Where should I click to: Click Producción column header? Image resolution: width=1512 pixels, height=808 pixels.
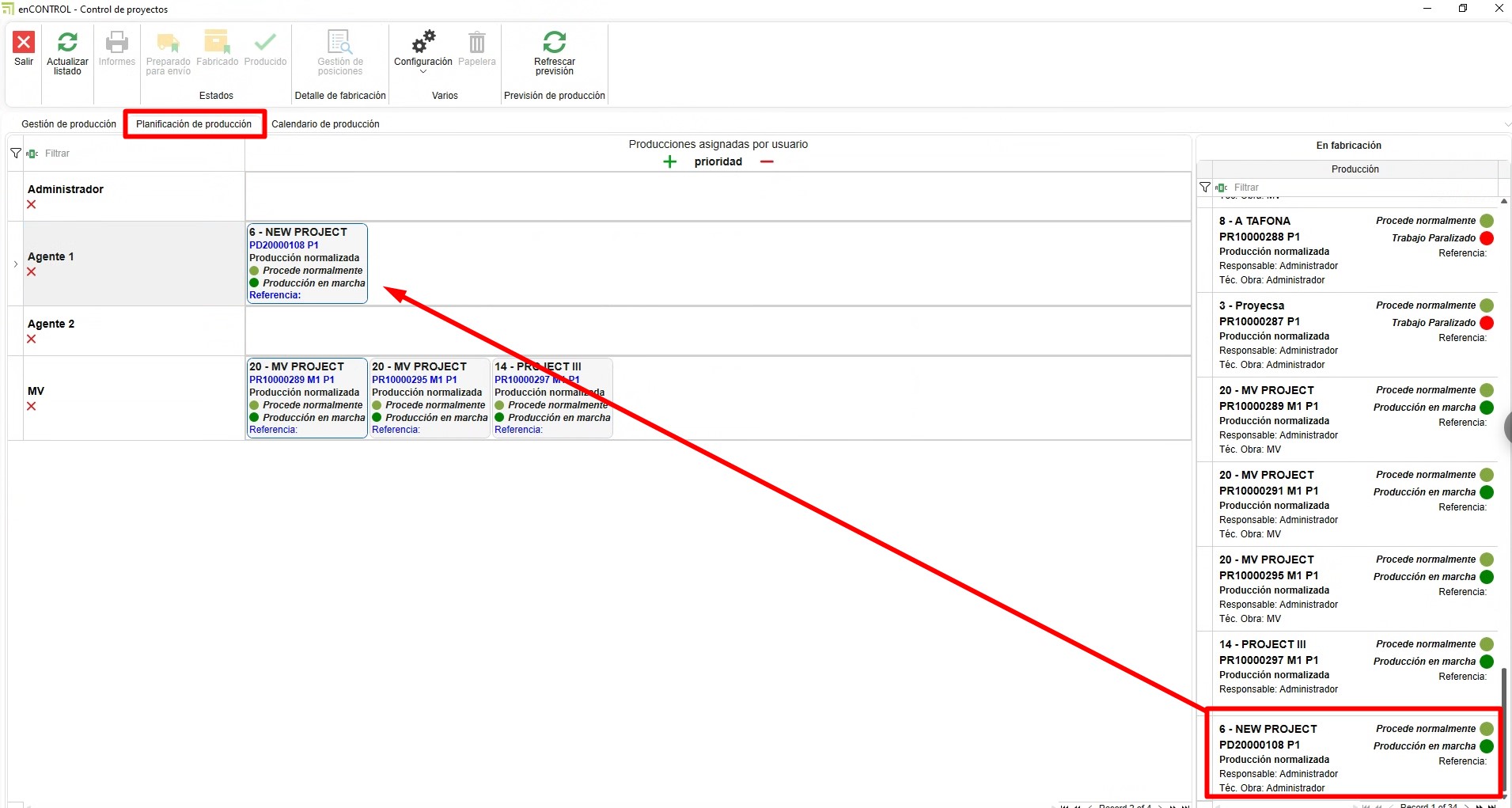click(x=1355, y=169)
